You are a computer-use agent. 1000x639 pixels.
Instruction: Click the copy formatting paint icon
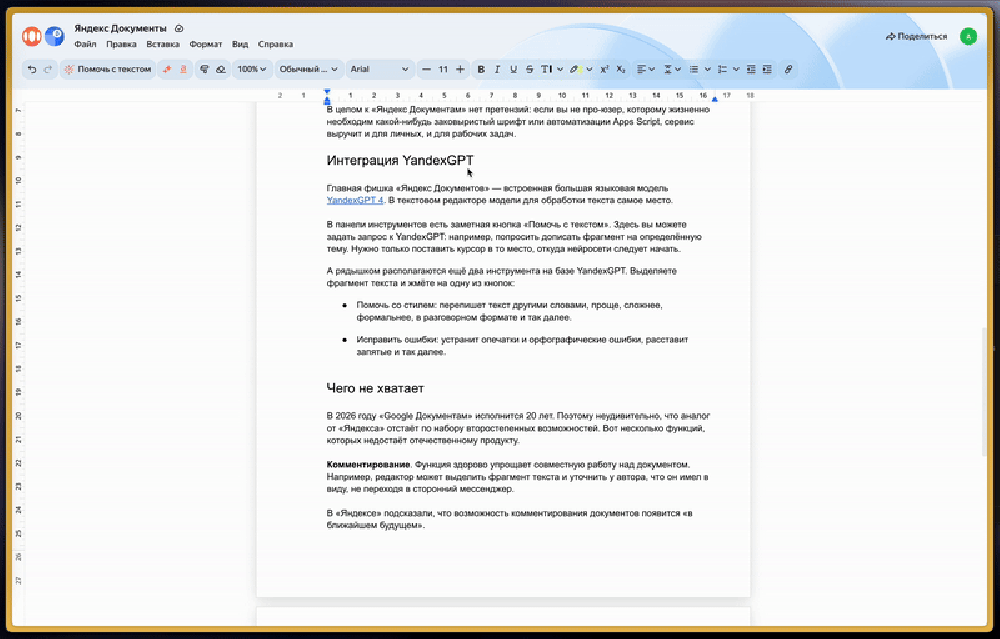(x=204, y=70)
